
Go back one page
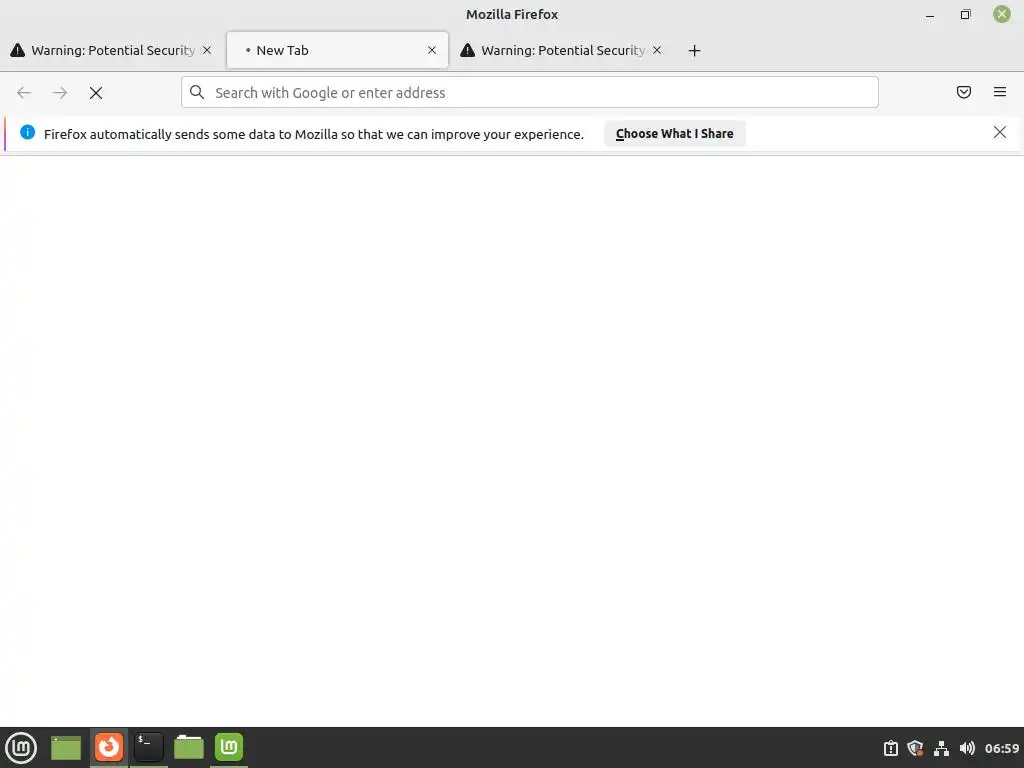pyautogui.click(x=24, y=93)
